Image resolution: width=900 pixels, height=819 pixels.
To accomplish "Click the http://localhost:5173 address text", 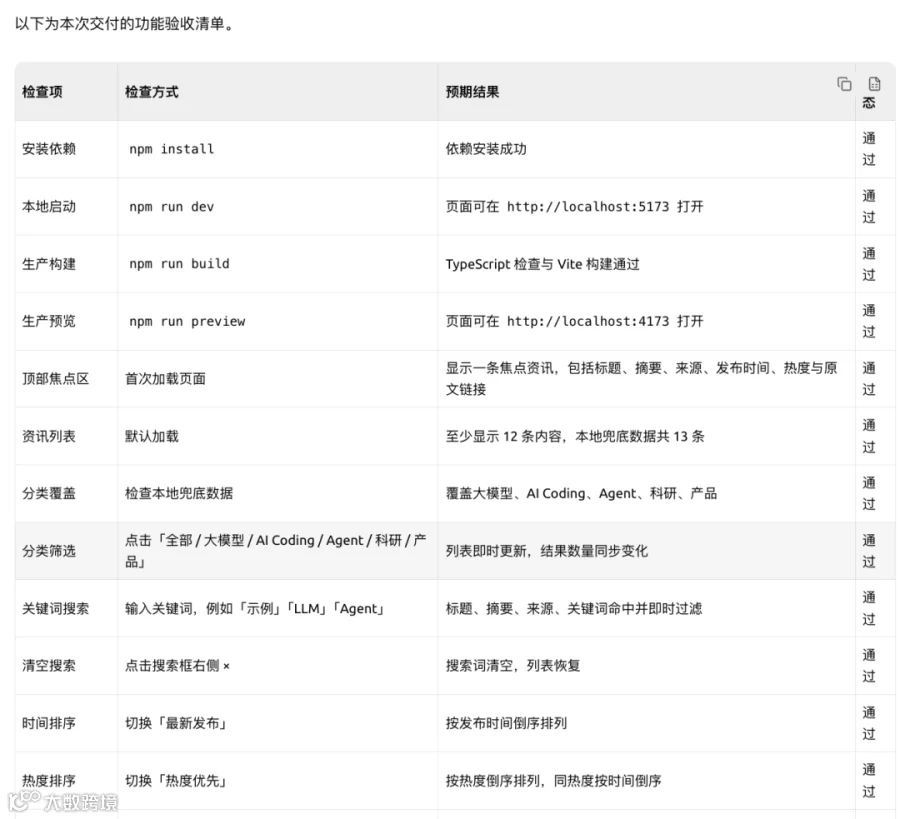I will pyautogui.click(x=588, y=207).
